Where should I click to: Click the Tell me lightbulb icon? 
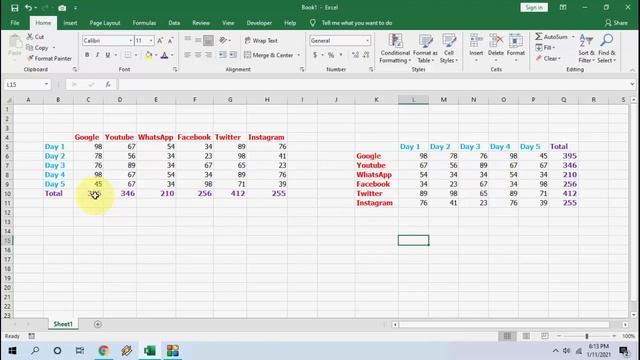point(313,23)
